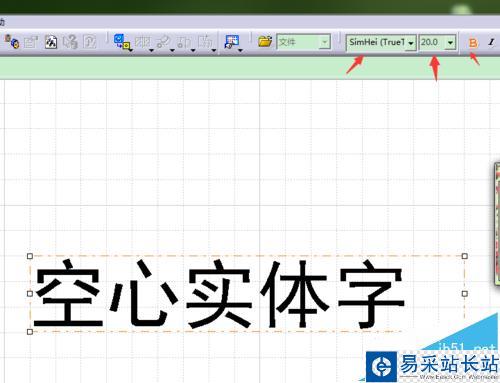Viewport: 500px width, 383px height.
Task: Click the greyed link-shaped icon
Action: coord(163,41)
